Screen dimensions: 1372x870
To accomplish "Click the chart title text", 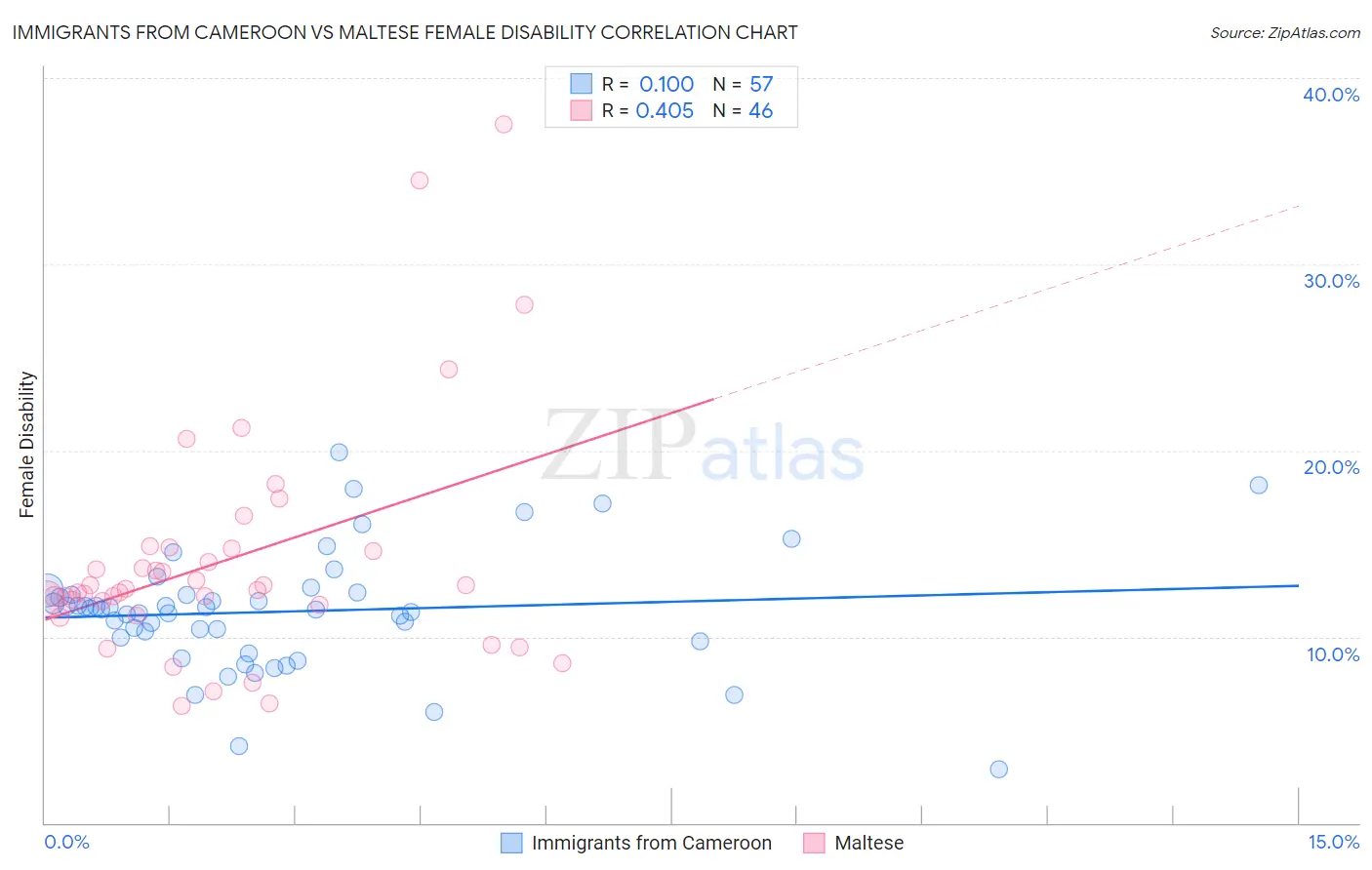I will pos(405,32).
